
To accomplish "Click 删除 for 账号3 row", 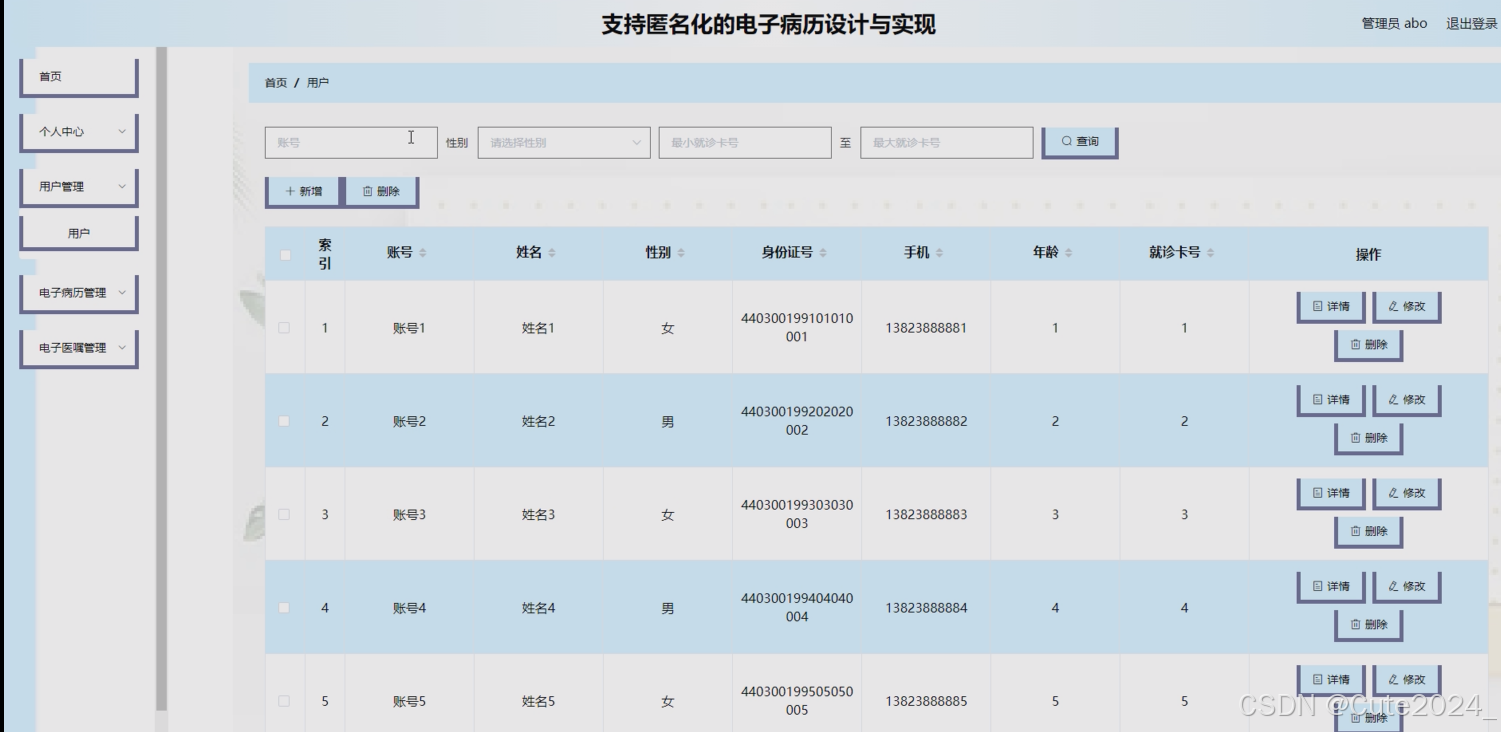I will pyautogui.click(x=1369, y=532).
